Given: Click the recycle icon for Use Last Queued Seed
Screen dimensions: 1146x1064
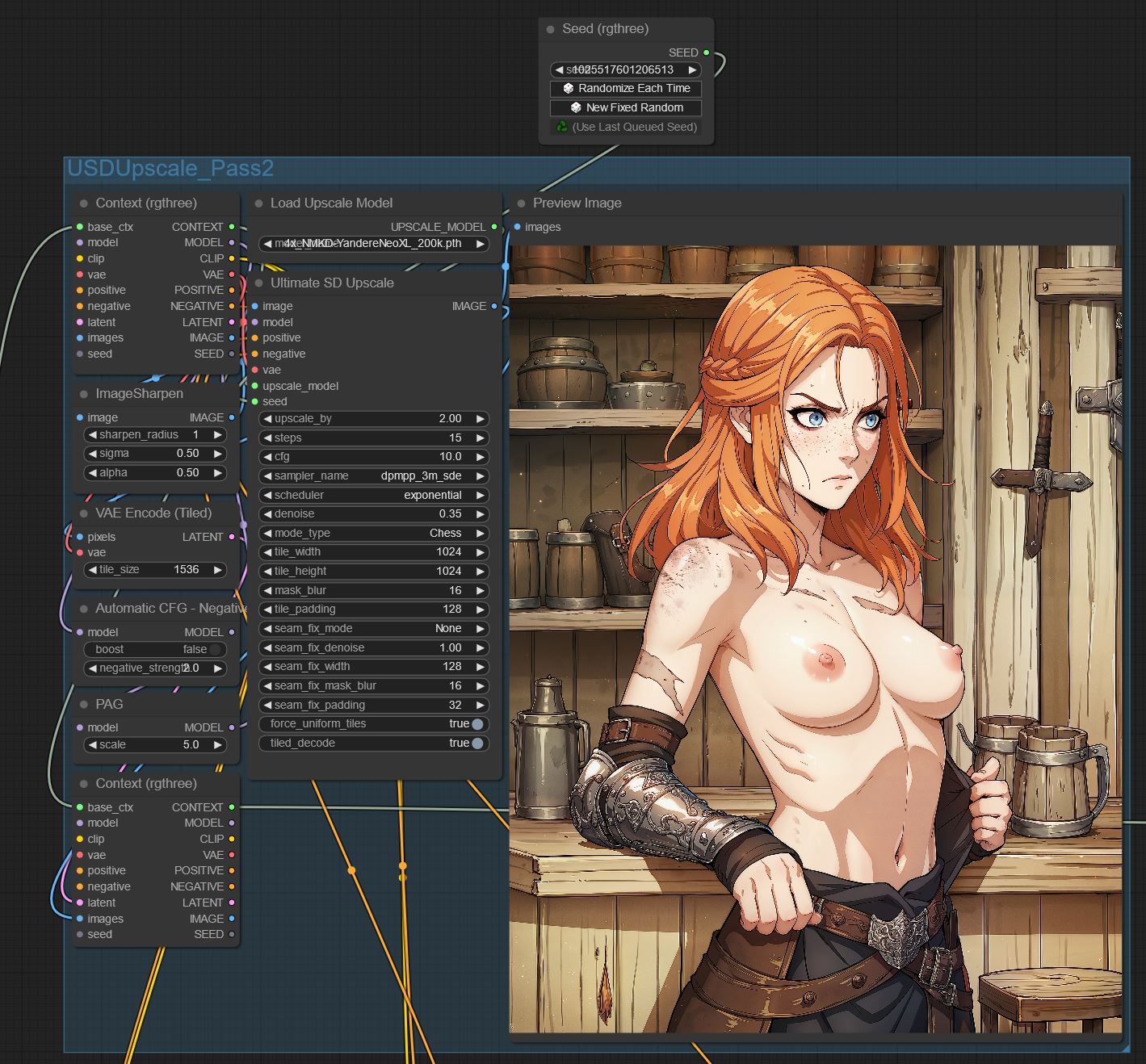Looking at the screenshot, I should (561, 127).
